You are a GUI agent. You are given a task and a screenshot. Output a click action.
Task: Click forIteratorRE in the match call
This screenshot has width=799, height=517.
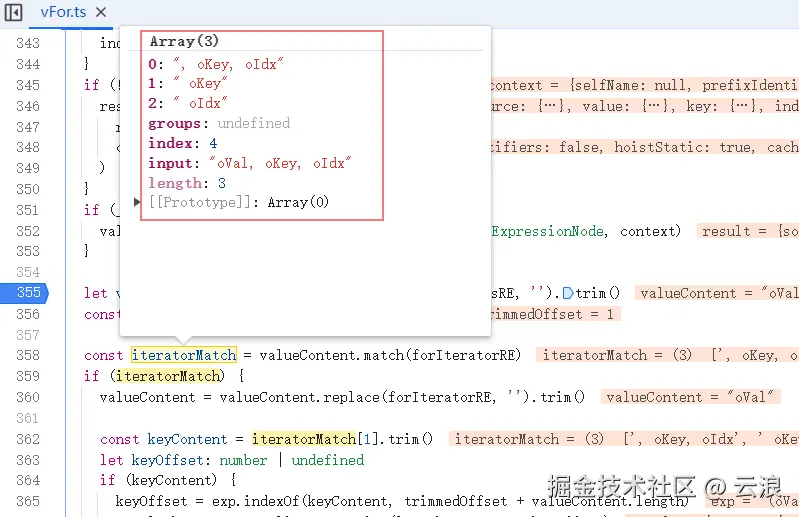pyautogui.click(x=463, y=355)
